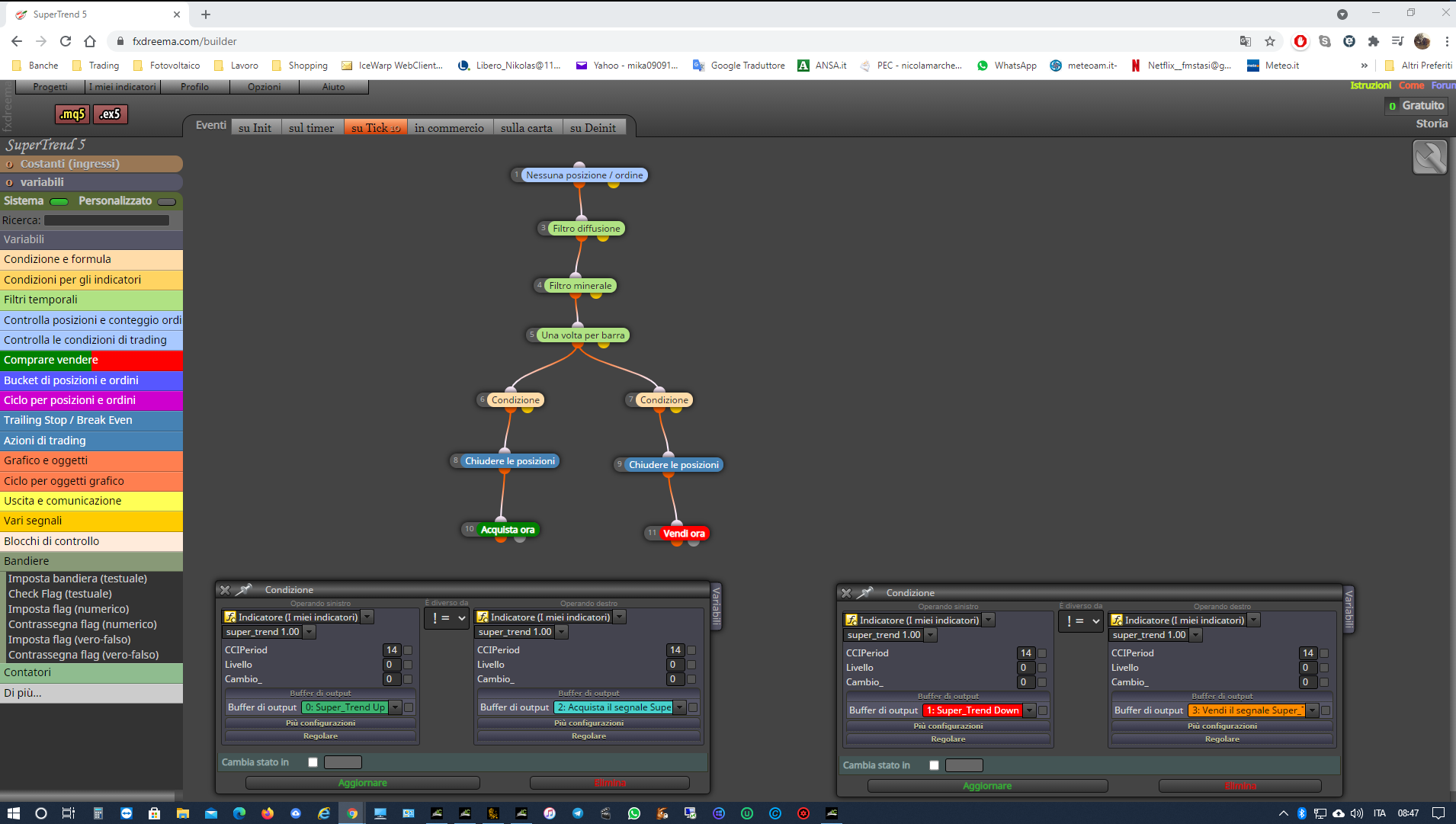
Task: Open the Istruzioni link
Action: coord(1371,85)
